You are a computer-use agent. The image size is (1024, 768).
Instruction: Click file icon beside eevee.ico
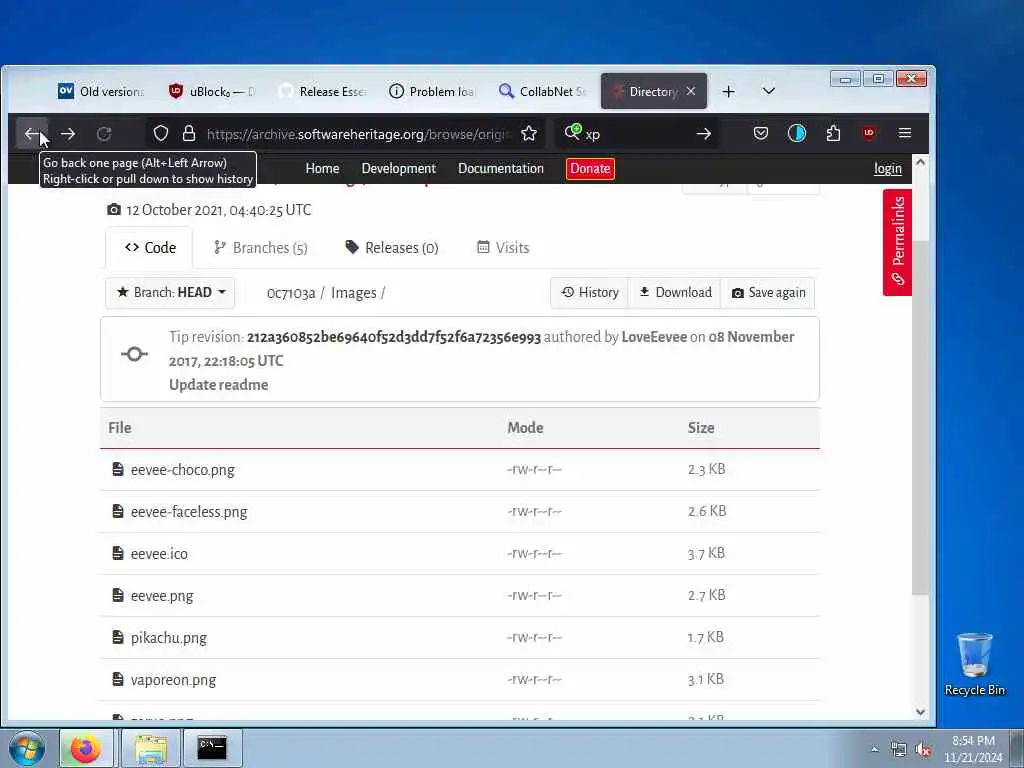(118, 553)
